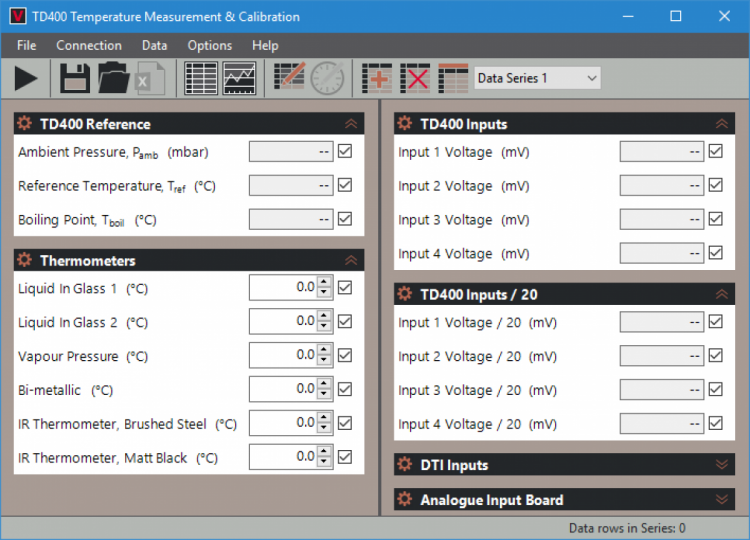This screenshot has width=750, height=540.
Task: Open a file with the folder icon
Action: coord(113,78)
